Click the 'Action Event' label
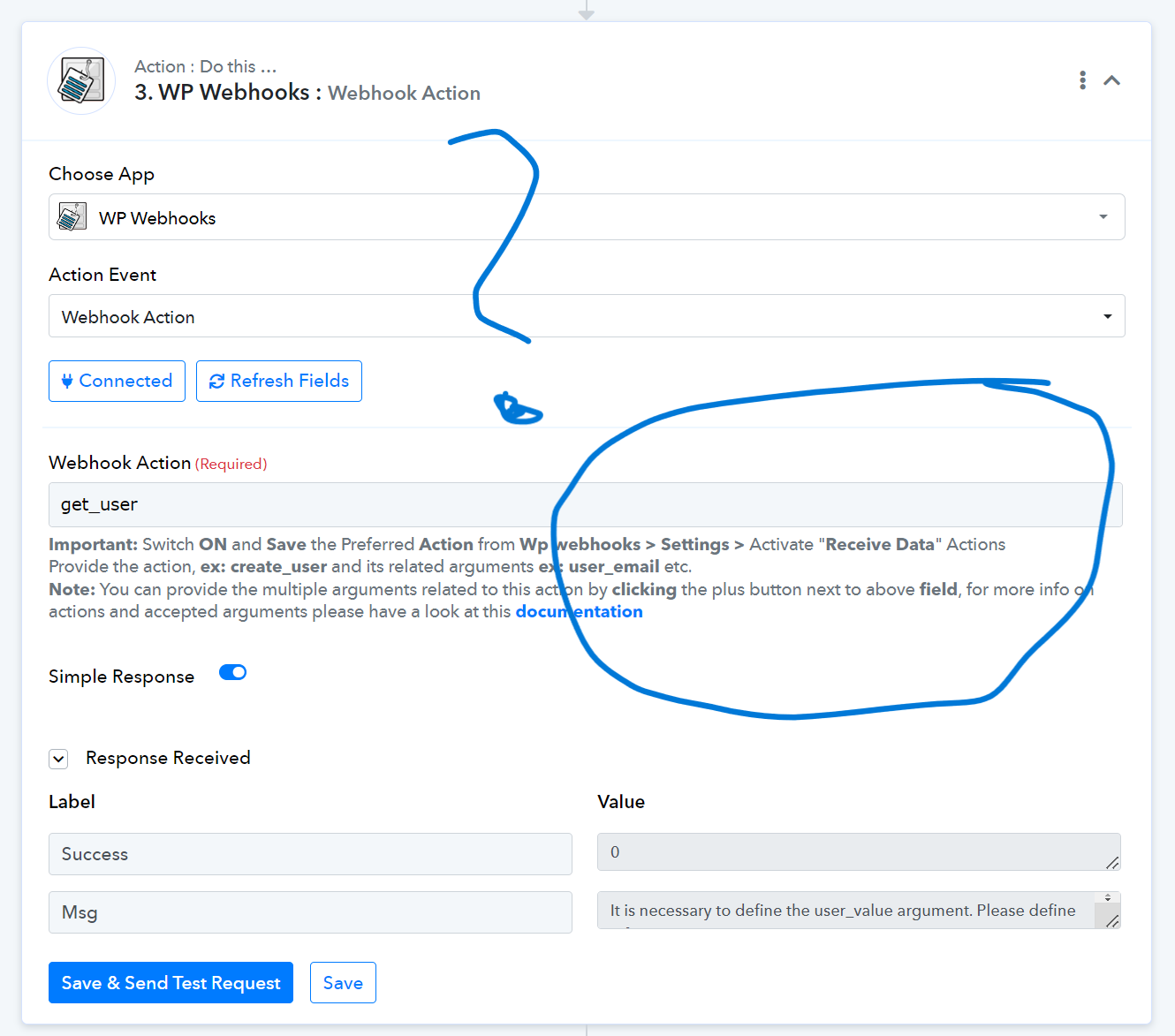Image resolution: width=1175 pixels, height=1036 pixels. (102, 275)
